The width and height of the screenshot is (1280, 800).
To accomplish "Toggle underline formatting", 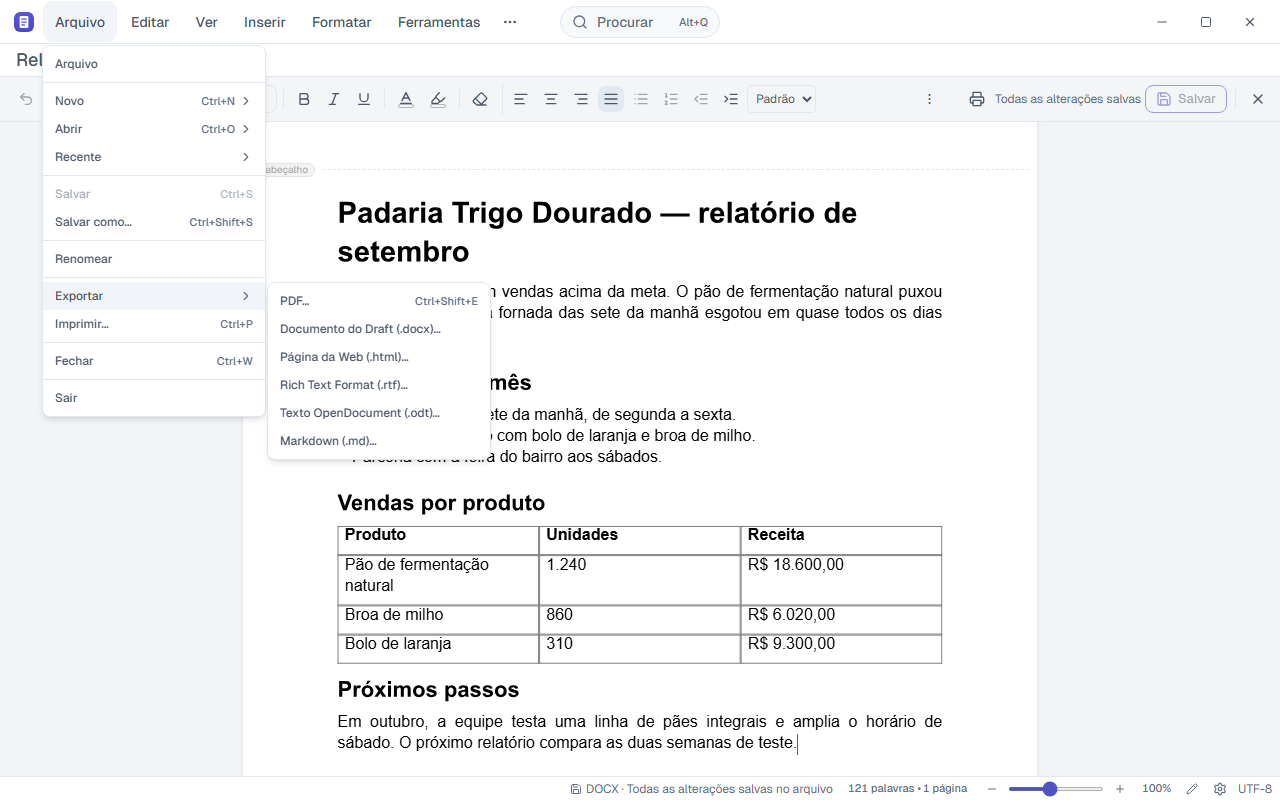I will pyautogui.click(x=364, y=99).
